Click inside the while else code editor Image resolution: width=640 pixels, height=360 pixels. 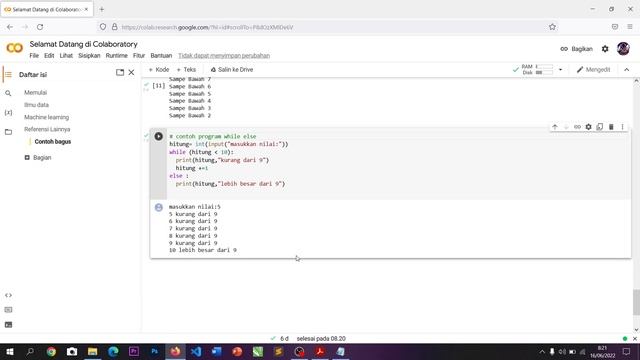coord(398,164)
